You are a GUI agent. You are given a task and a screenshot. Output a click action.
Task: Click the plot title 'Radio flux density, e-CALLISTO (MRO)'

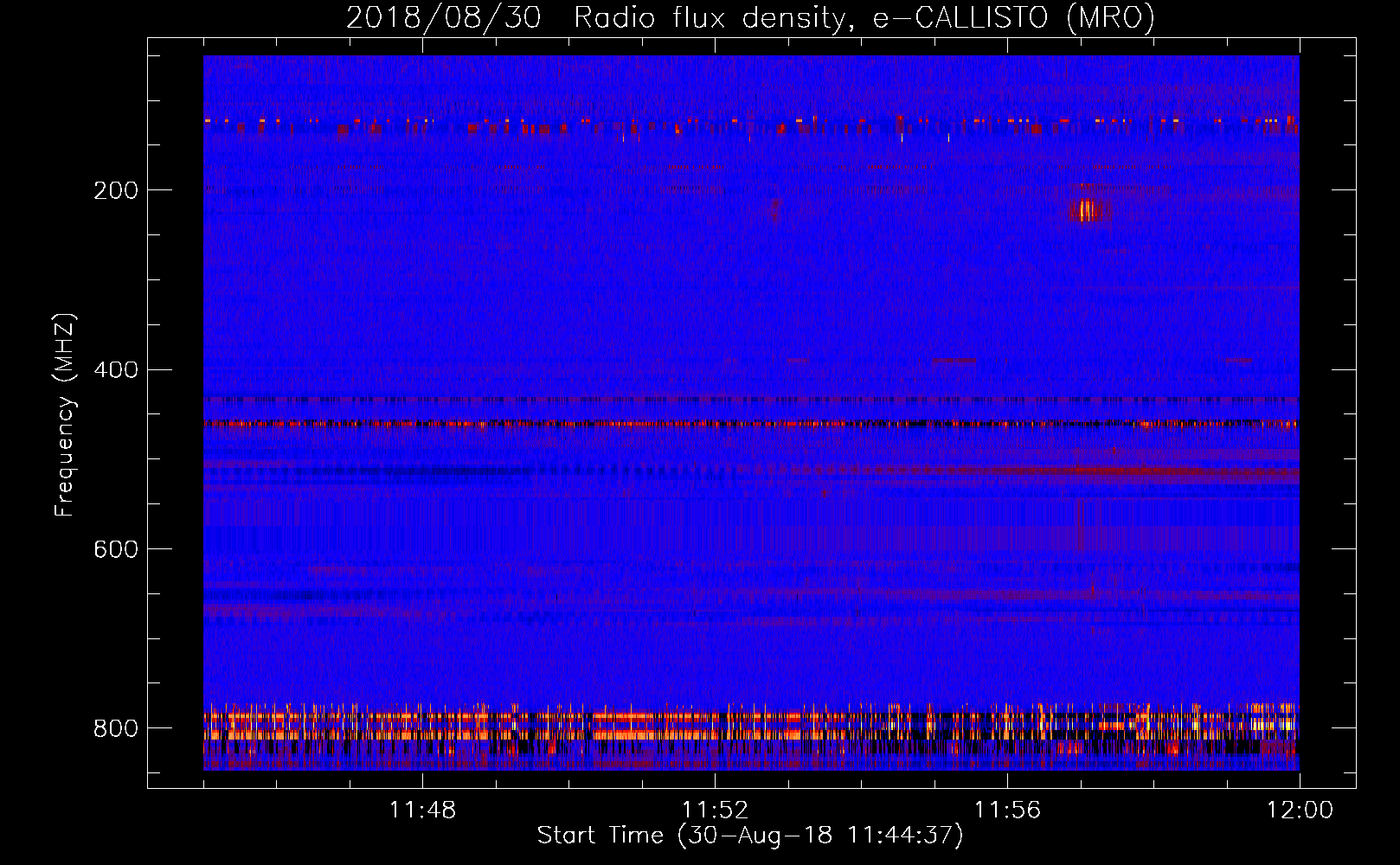pyautogui.click(x=864, y=17)
